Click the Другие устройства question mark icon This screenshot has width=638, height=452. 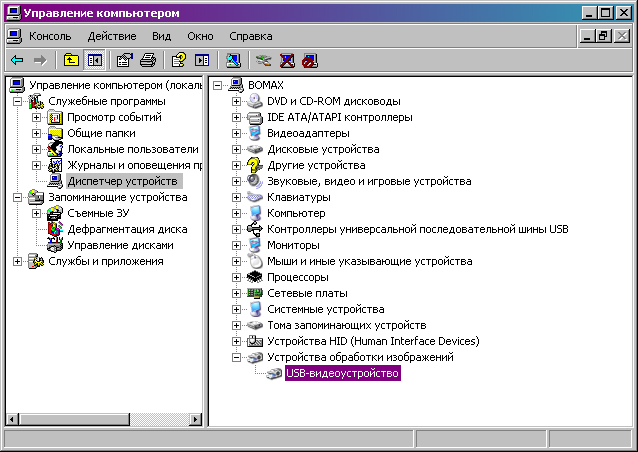255,165
